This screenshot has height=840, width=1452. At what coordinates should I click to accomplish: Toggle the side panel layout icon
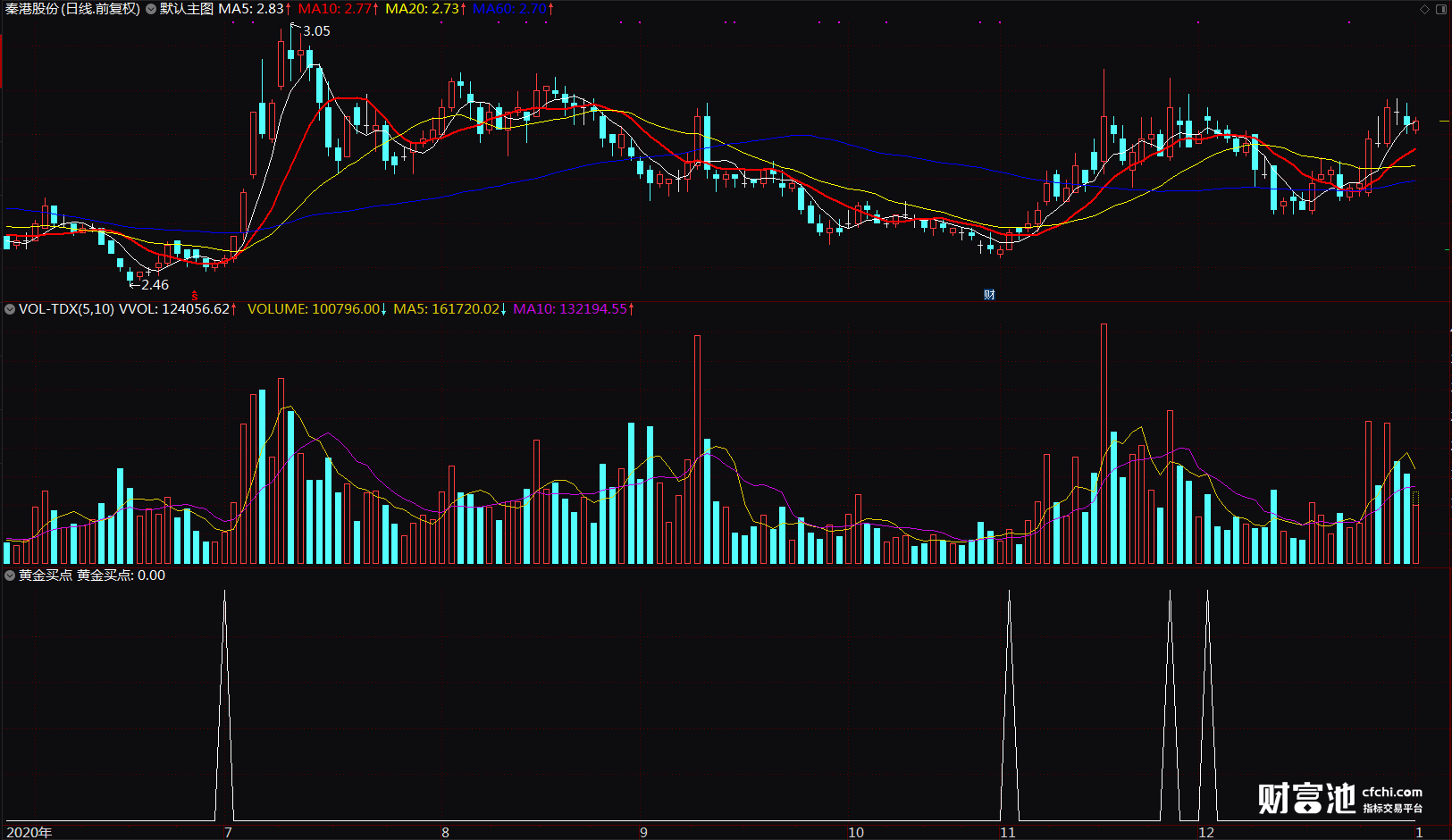click(1441, 9)
